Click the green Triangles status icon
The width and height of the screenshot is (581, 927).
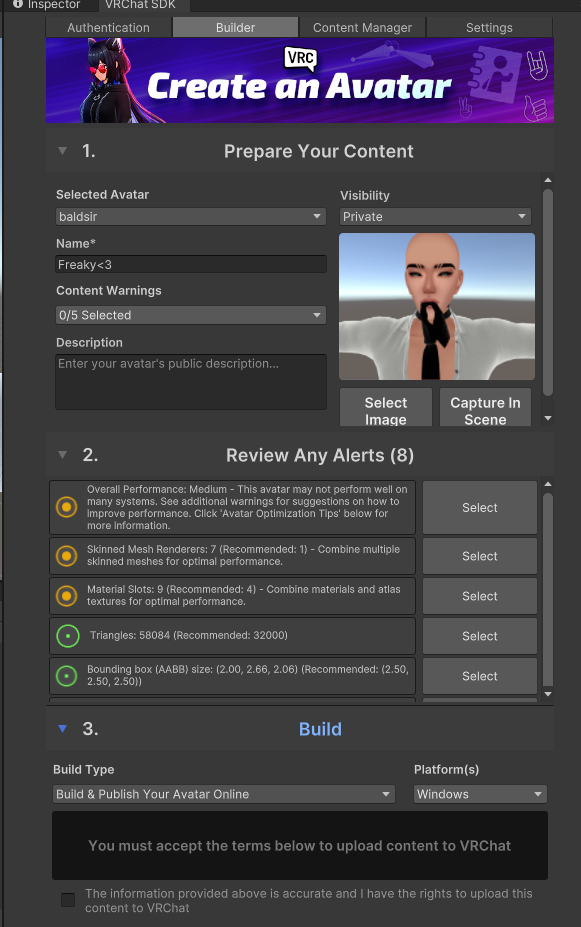tap(67, 636)
